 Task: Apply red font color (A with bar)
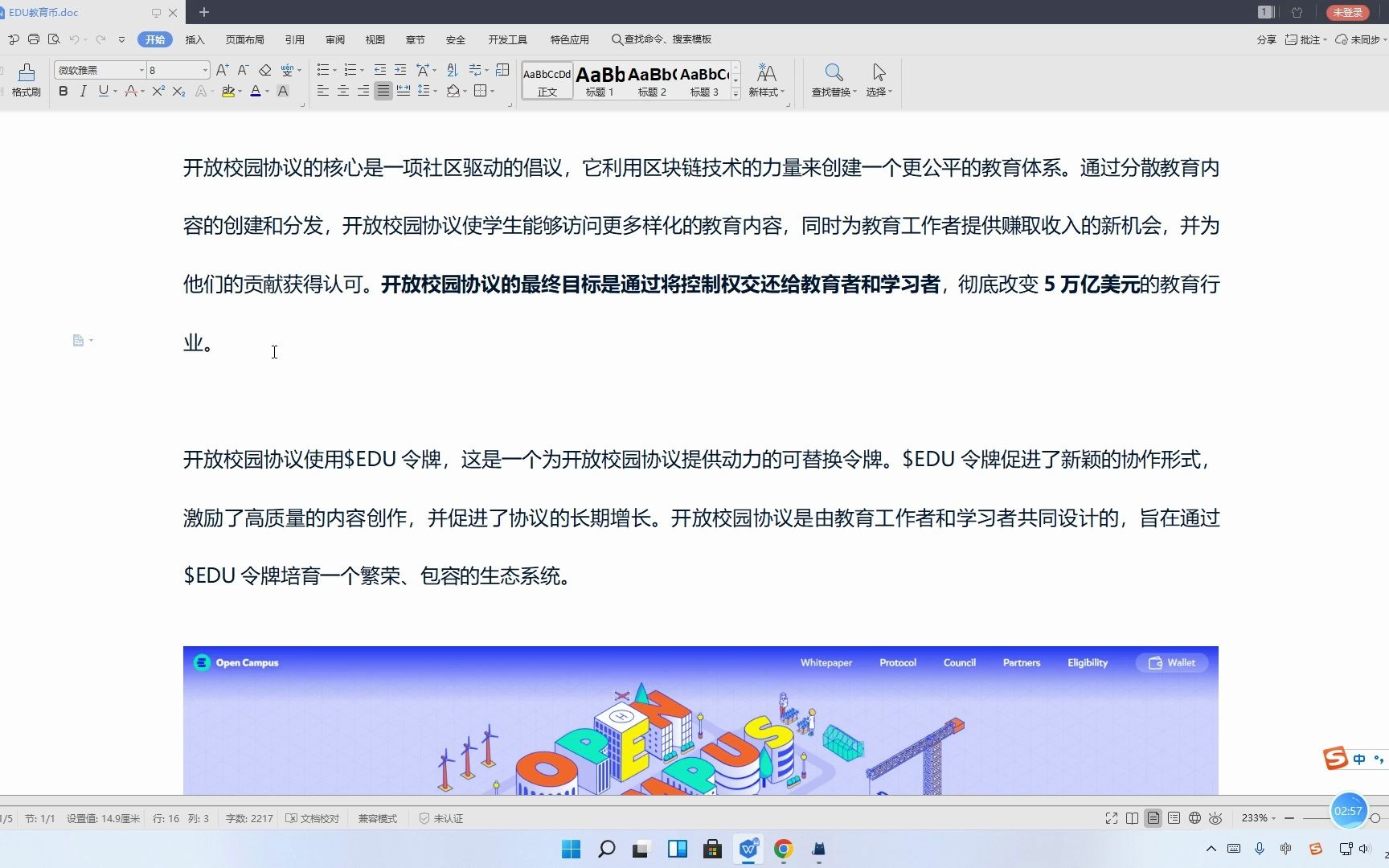pos(256,91)
